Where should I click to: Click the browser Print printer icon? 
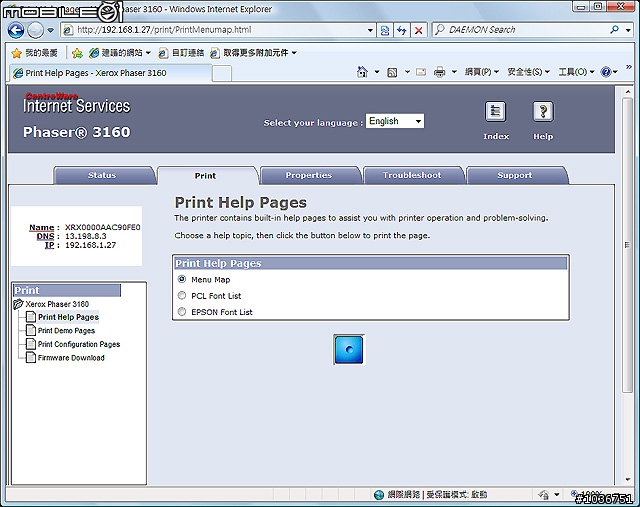pos(440,72)
